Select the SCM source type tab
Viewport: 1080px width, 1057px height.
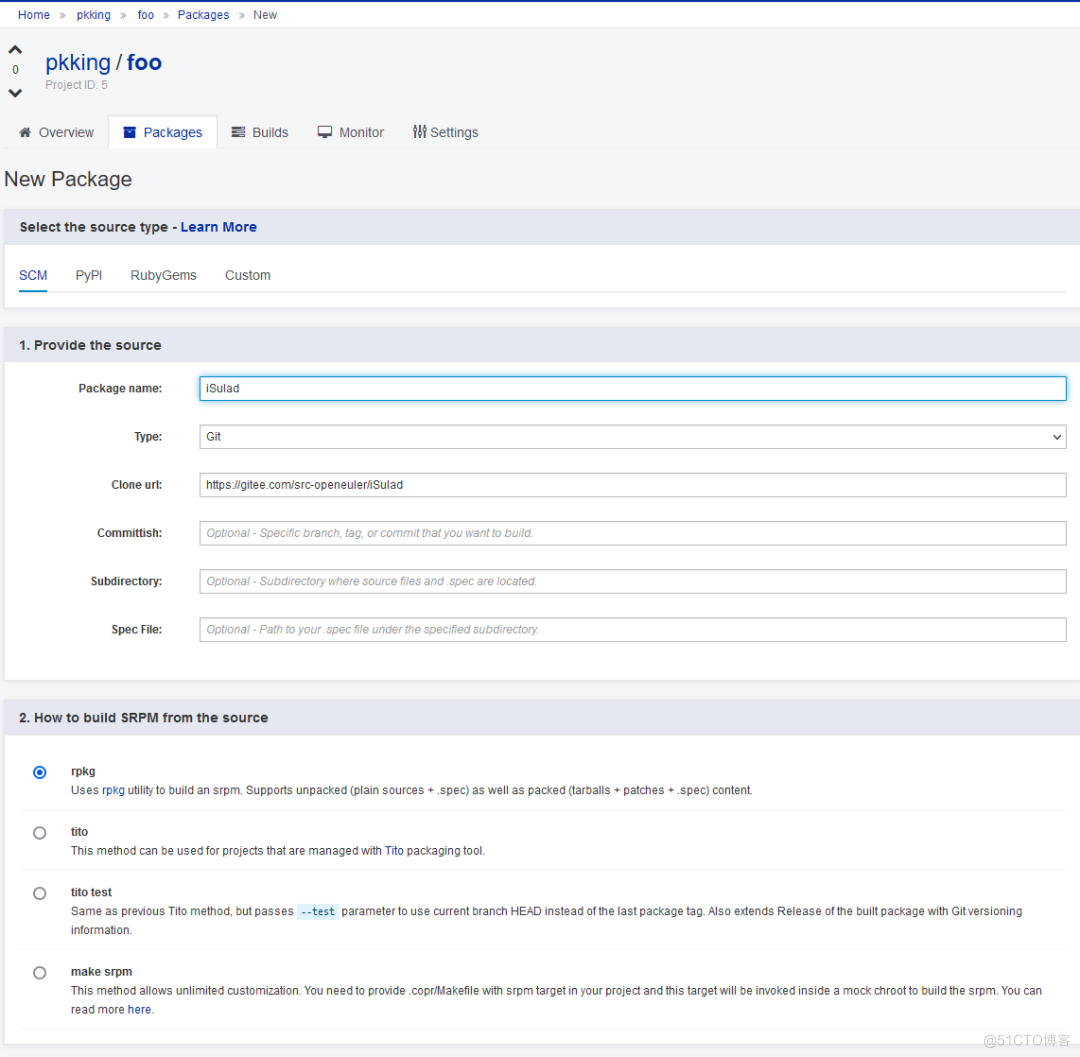(33, 275)
